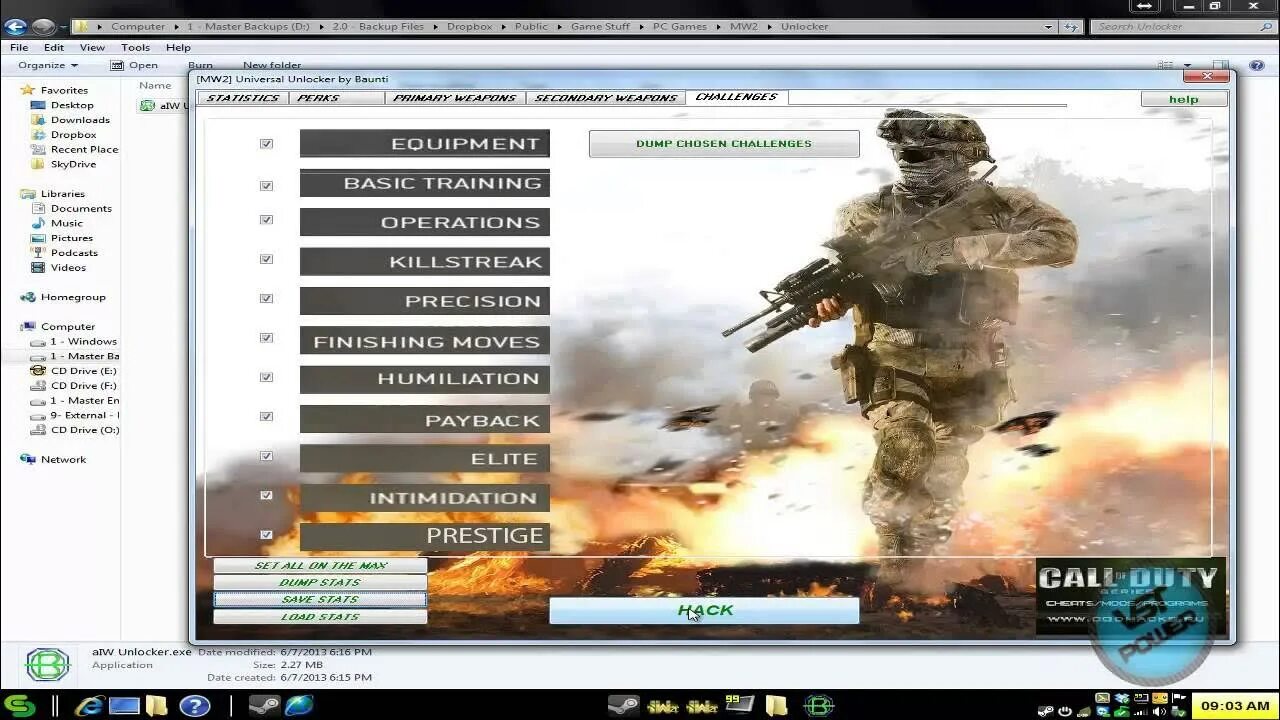Switch to the Perks tab
1280x720 pixels.
(x=336, y=98)
